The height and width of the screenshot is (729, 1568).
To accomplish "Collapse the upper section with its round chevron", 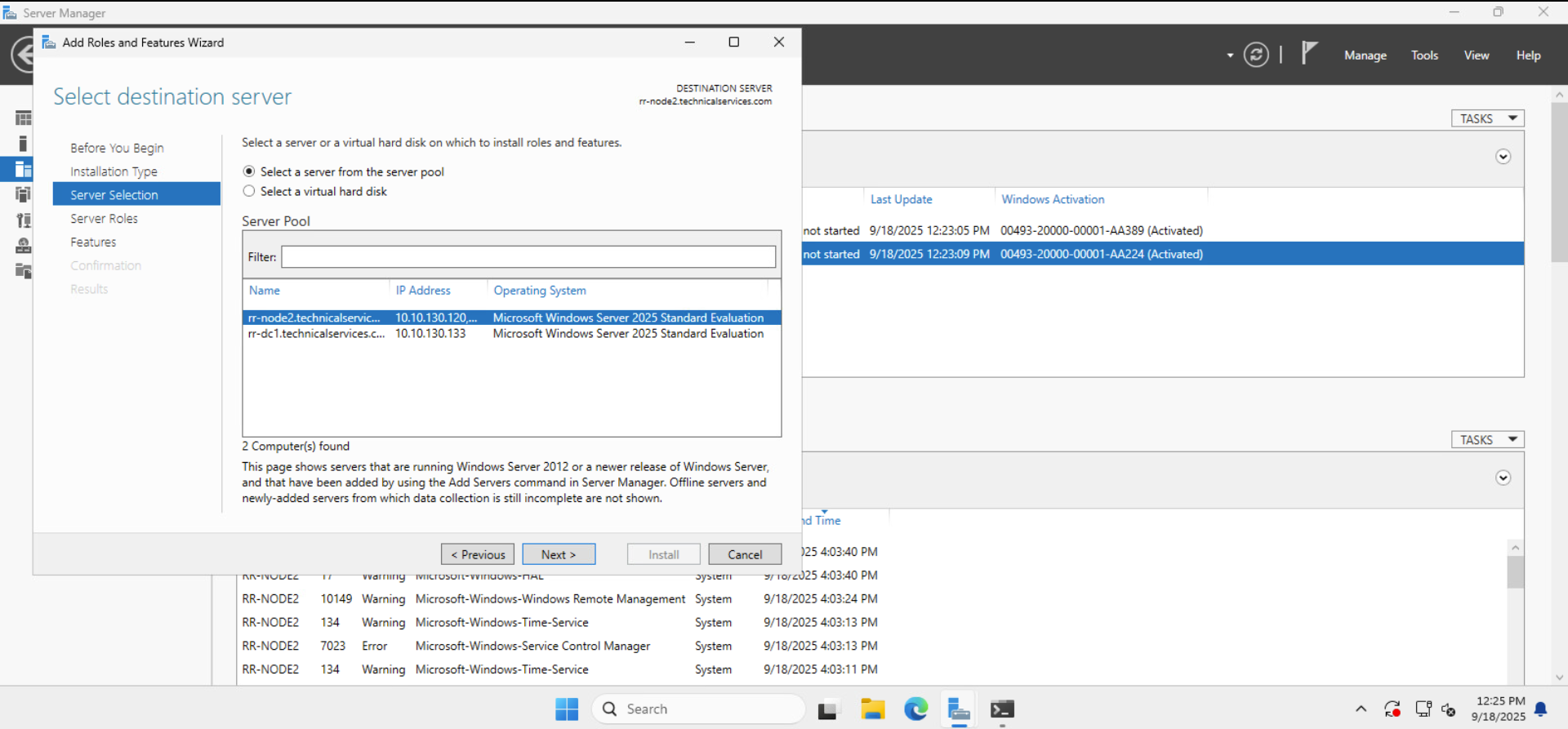I will click(1503, 157).
